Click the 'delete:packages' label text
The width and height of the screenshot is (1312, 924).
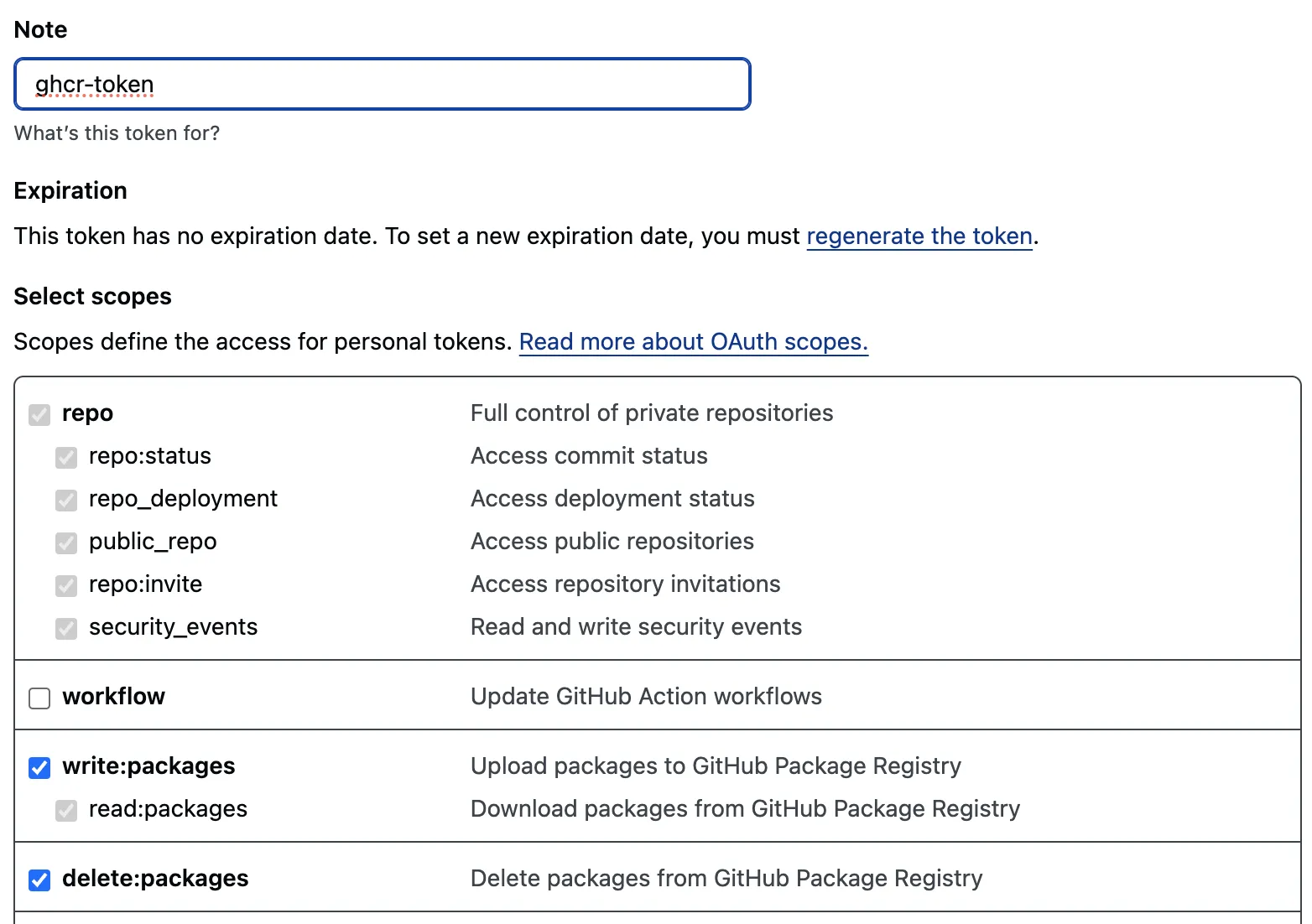click(155, 879)
